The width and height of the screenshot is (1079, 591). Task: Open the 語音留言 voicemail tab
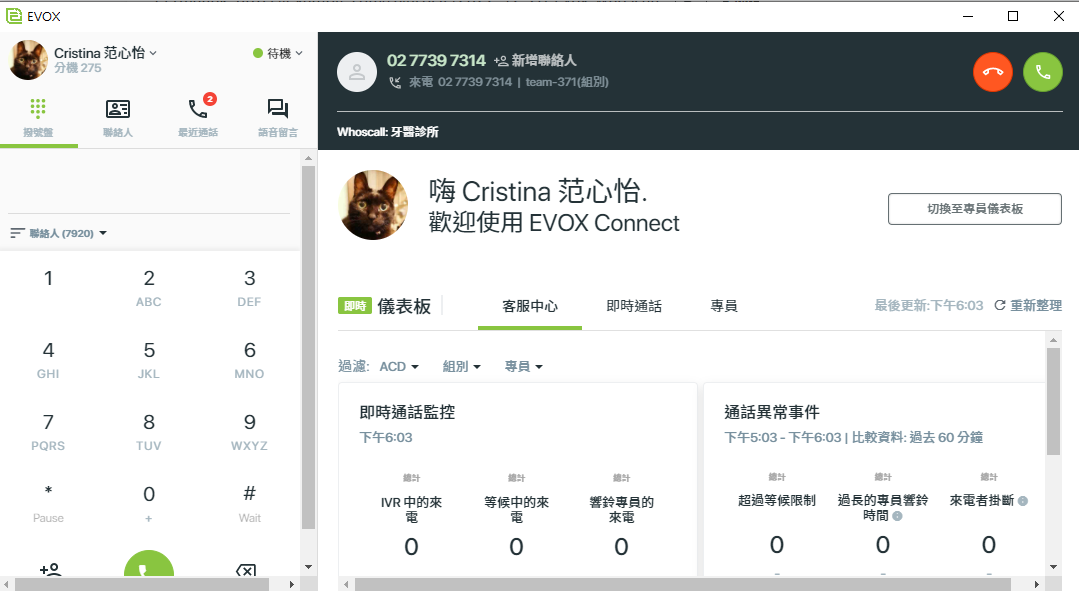pos(278,118)
